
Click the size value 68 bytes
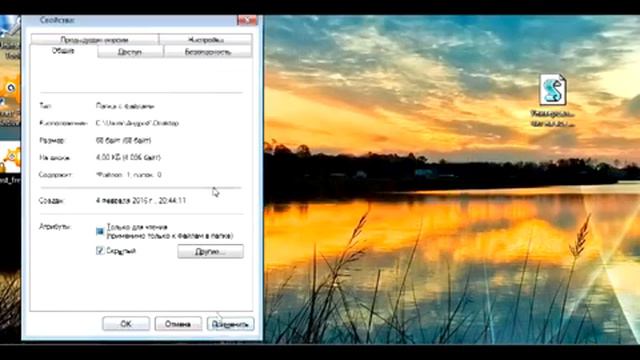(123, 140)
